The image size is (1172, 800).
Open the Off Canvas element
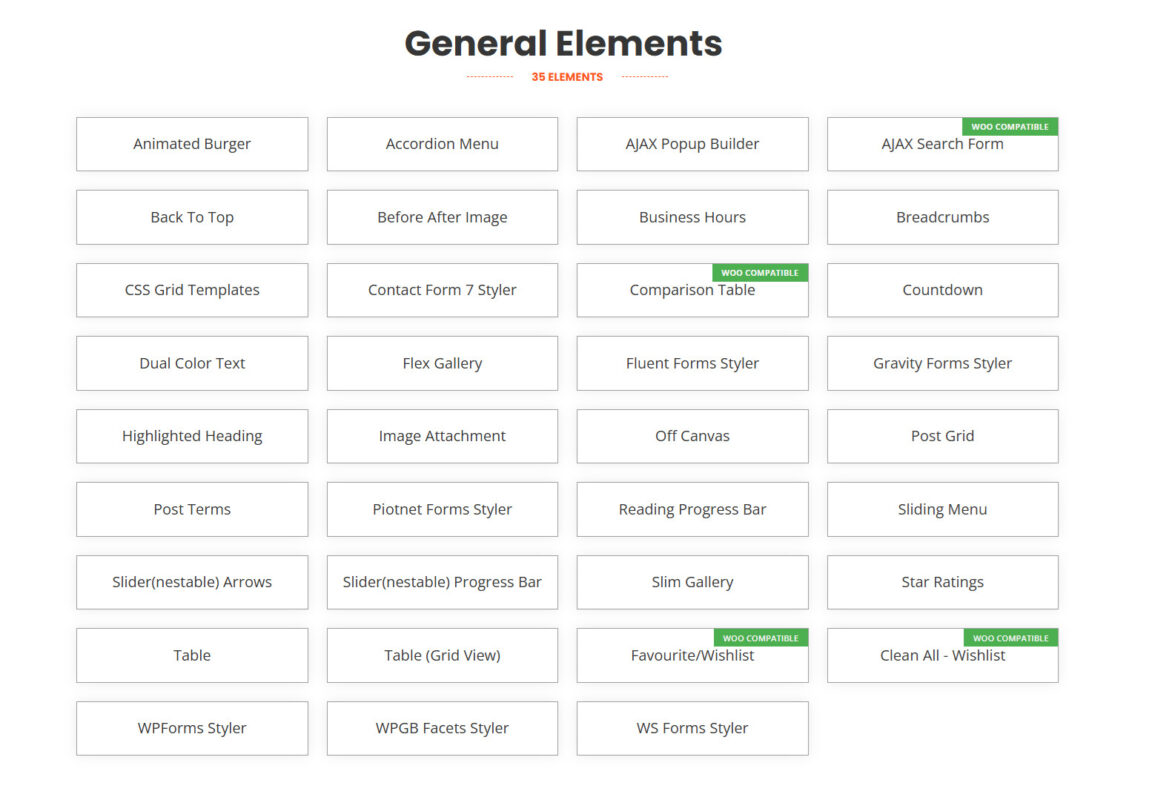(692, 436)
